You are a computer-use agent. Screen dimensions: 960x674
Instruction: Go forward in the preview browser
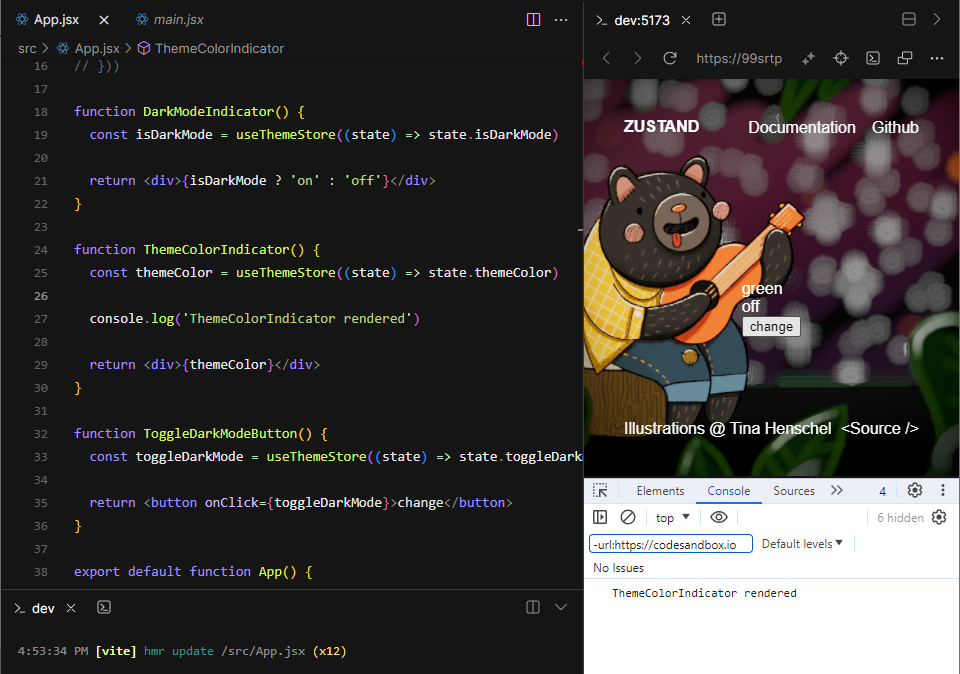[637, 58]
